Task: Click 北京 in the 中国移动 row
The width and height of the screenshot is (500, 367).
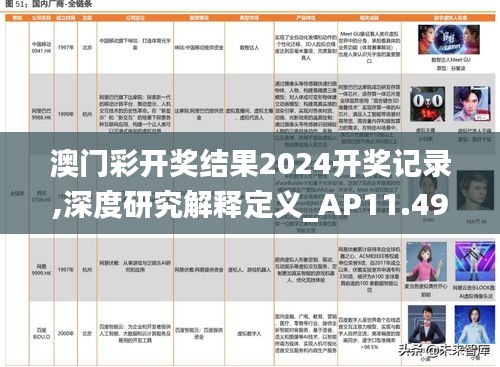Action: click(87, 47)
